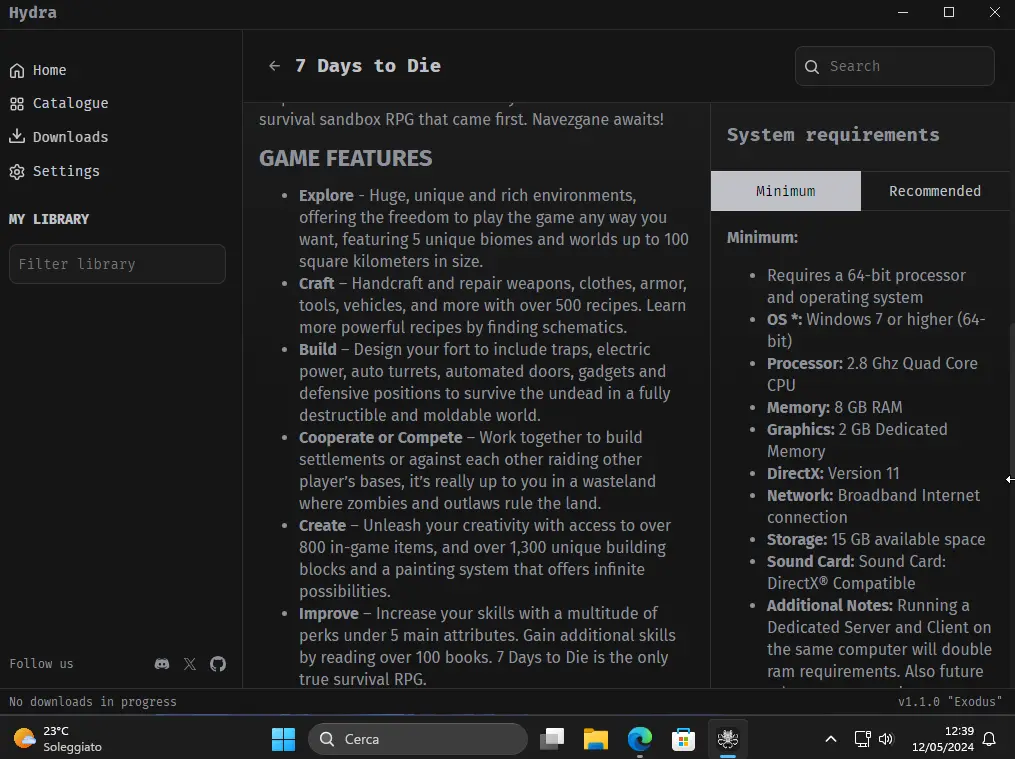Click the DirectX: Version 11 line
The height and width of the screenshot is (759, 1015).
(x=833, y=474)
